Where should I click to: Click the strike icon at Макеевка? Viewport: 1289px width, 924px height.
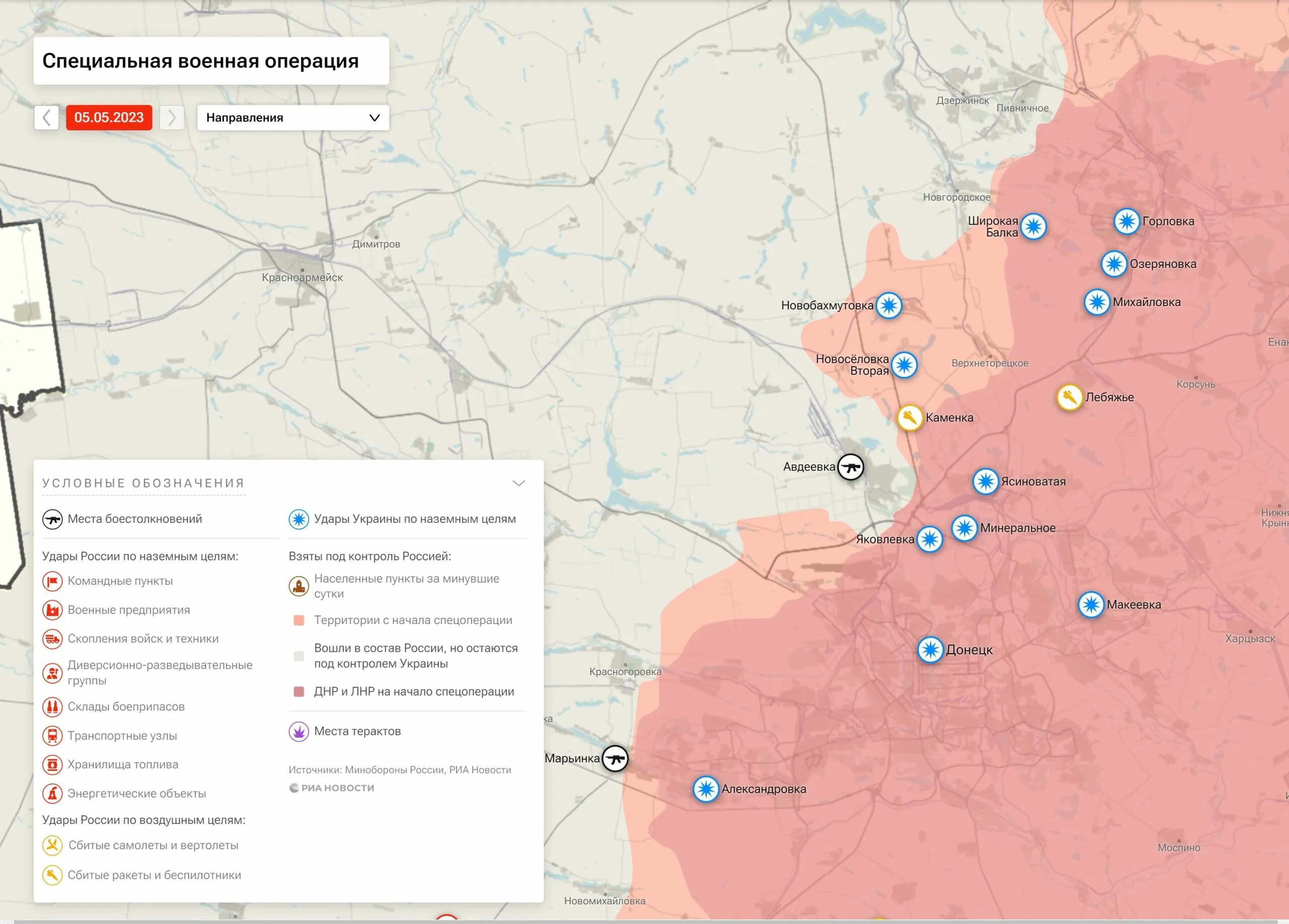1091,605
